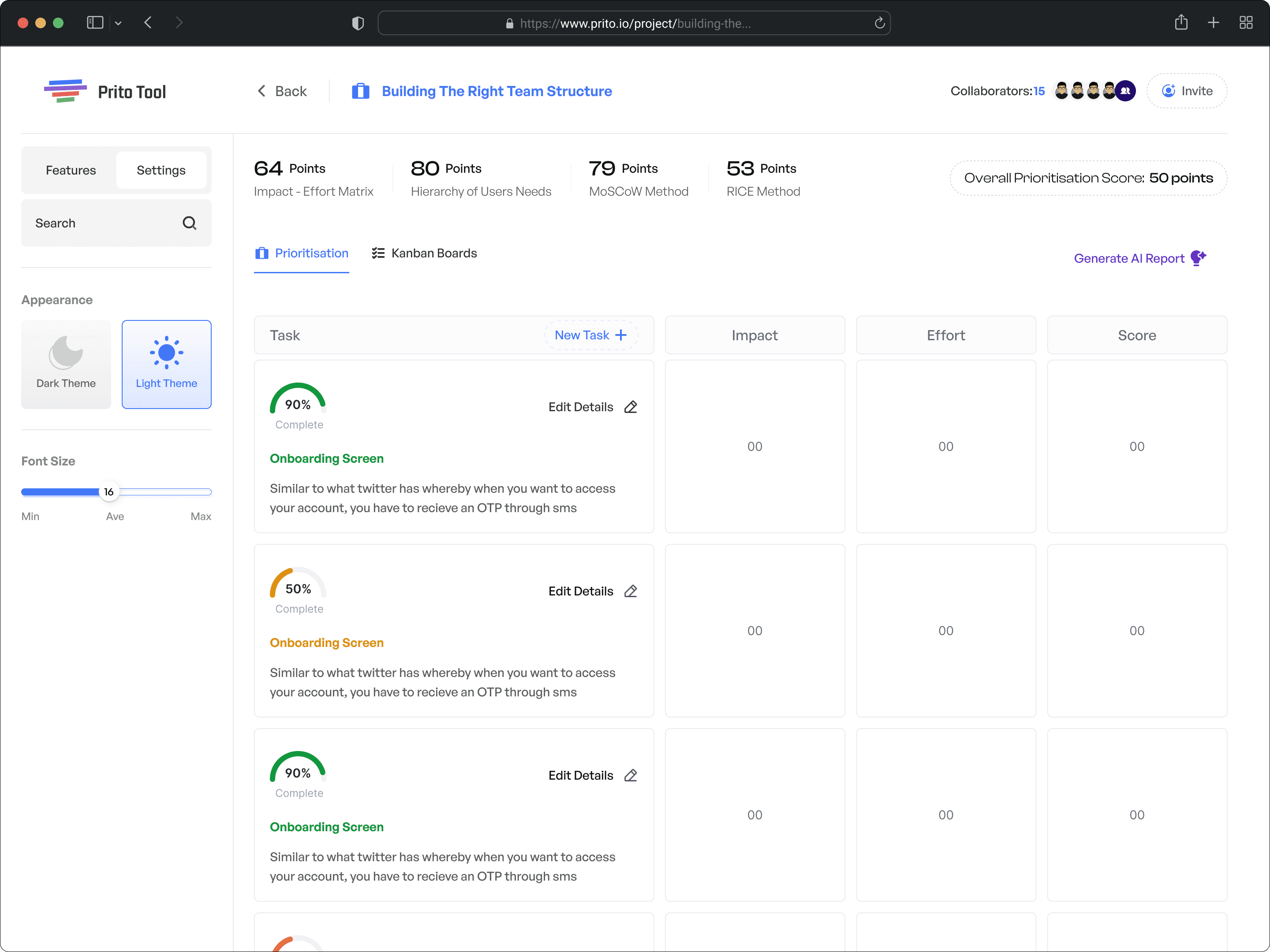1270x952 pixels.
Task: Open the Kanban Boards tab
Action: (x=424, y=253)
